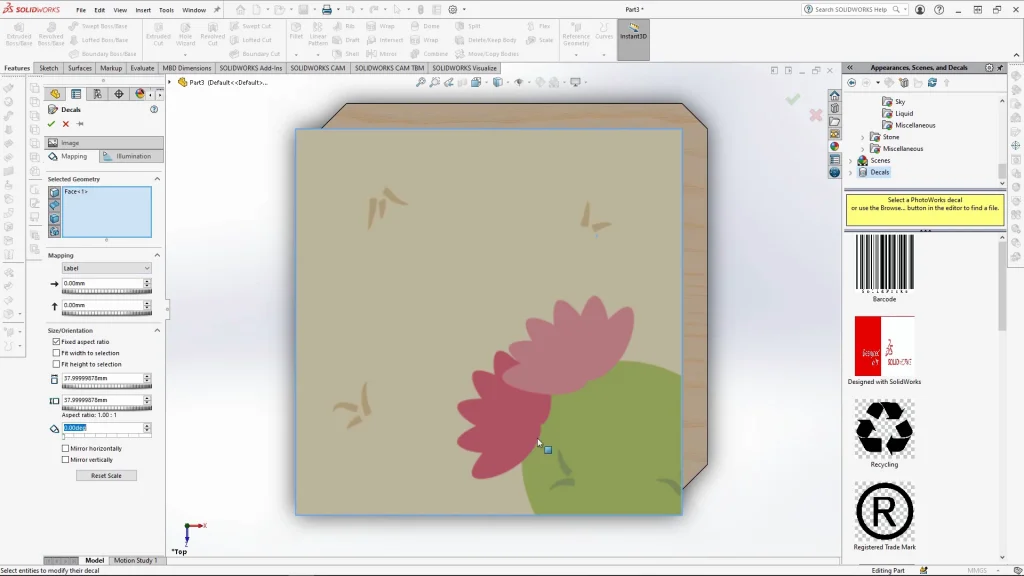1024x576 pixels.
Task: Cancel the decal with the red X
Action: tap(66, 124)
